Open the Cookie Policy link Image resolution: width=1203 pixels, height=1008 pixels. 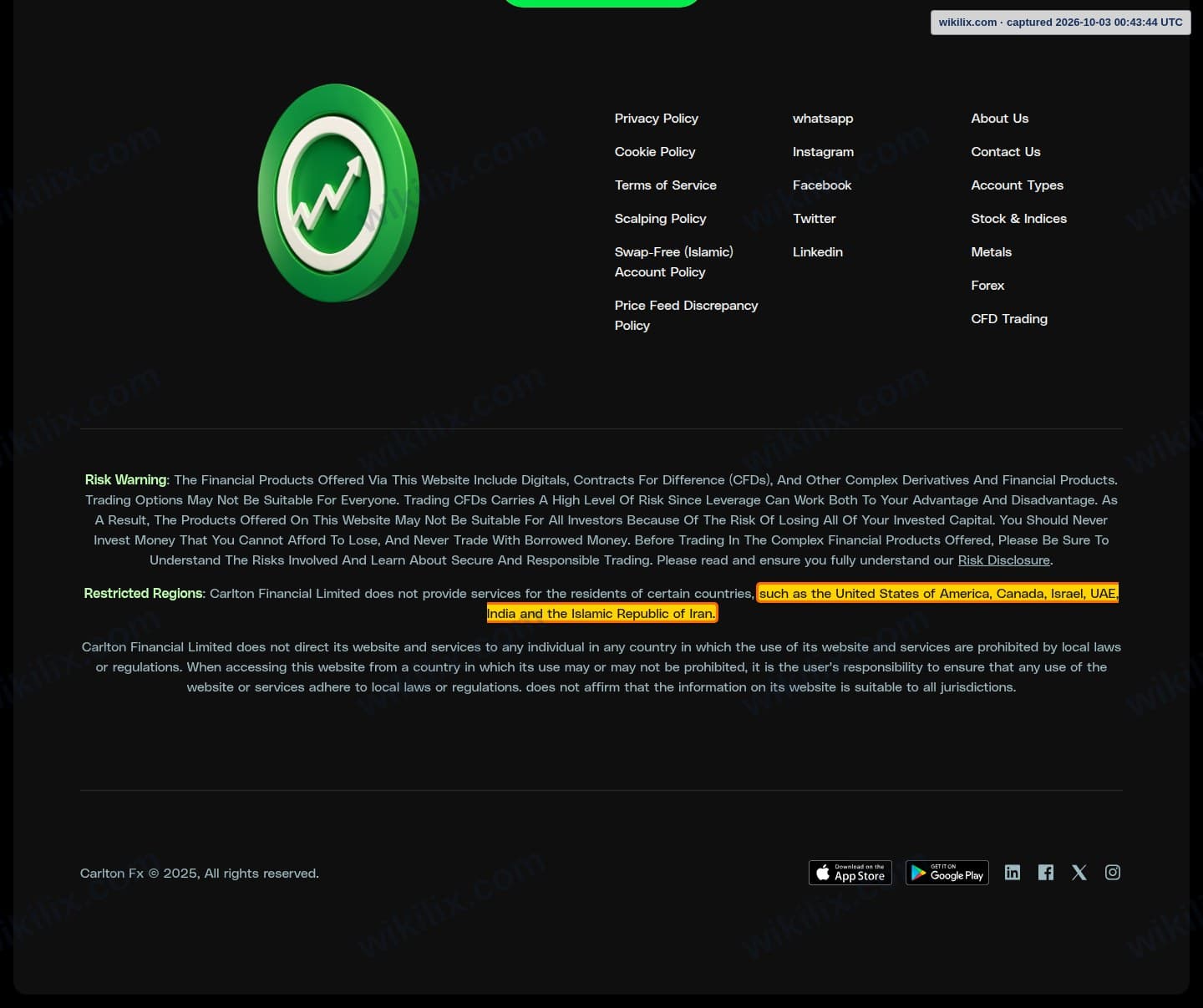pos(655,152)
